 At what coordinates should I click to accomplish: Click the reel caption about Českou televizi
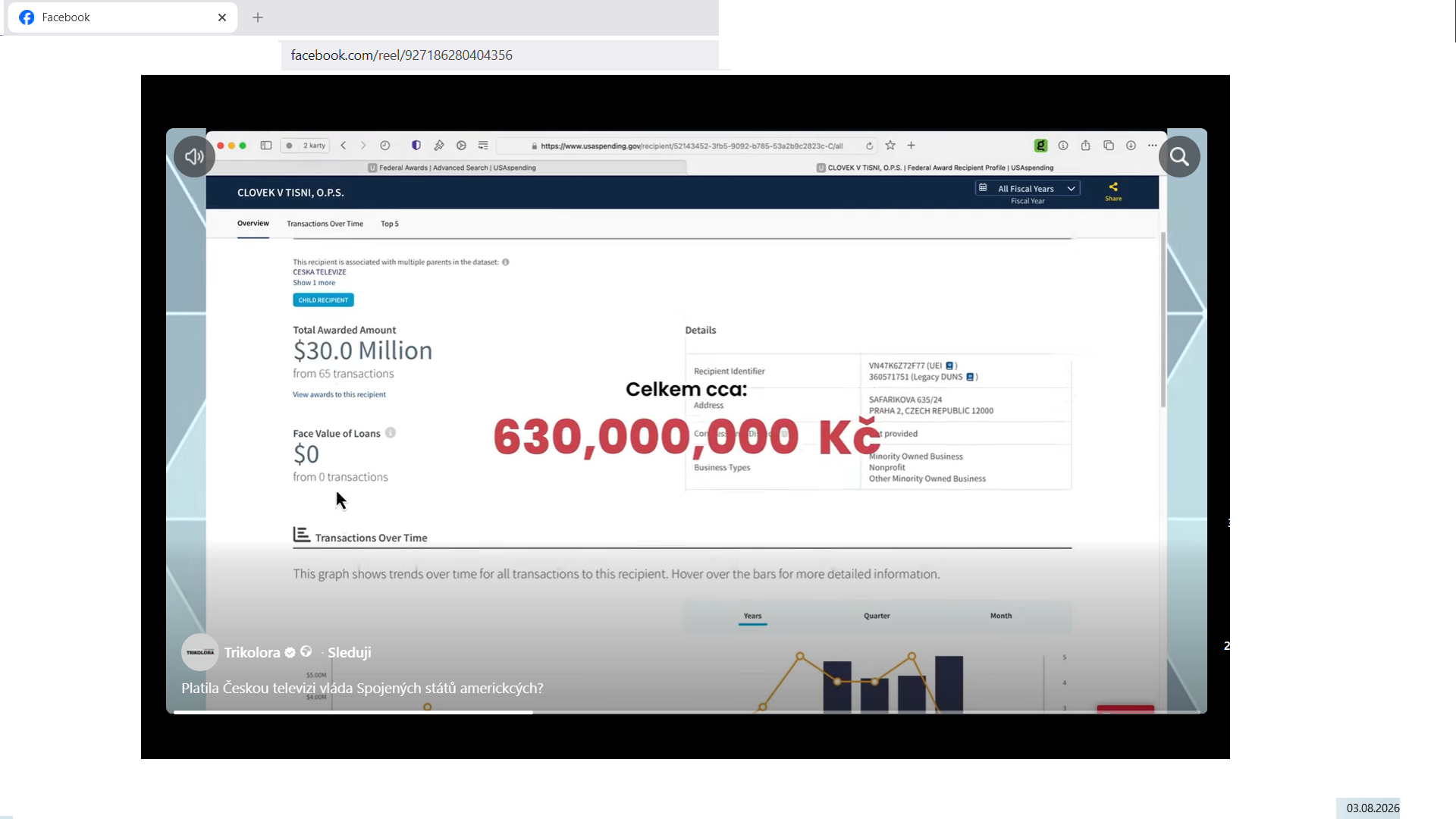(362, 688)
